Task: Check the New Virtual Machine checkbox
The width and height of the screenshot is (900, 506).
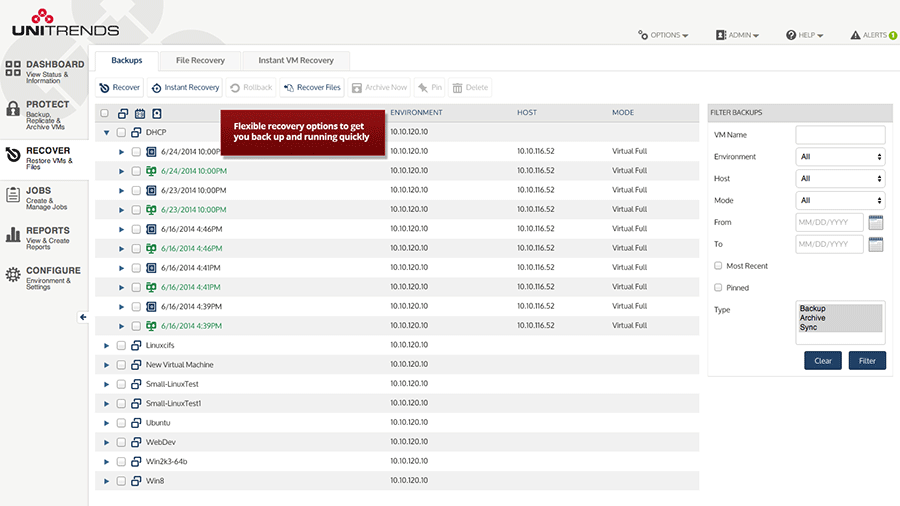Action: 121,365
